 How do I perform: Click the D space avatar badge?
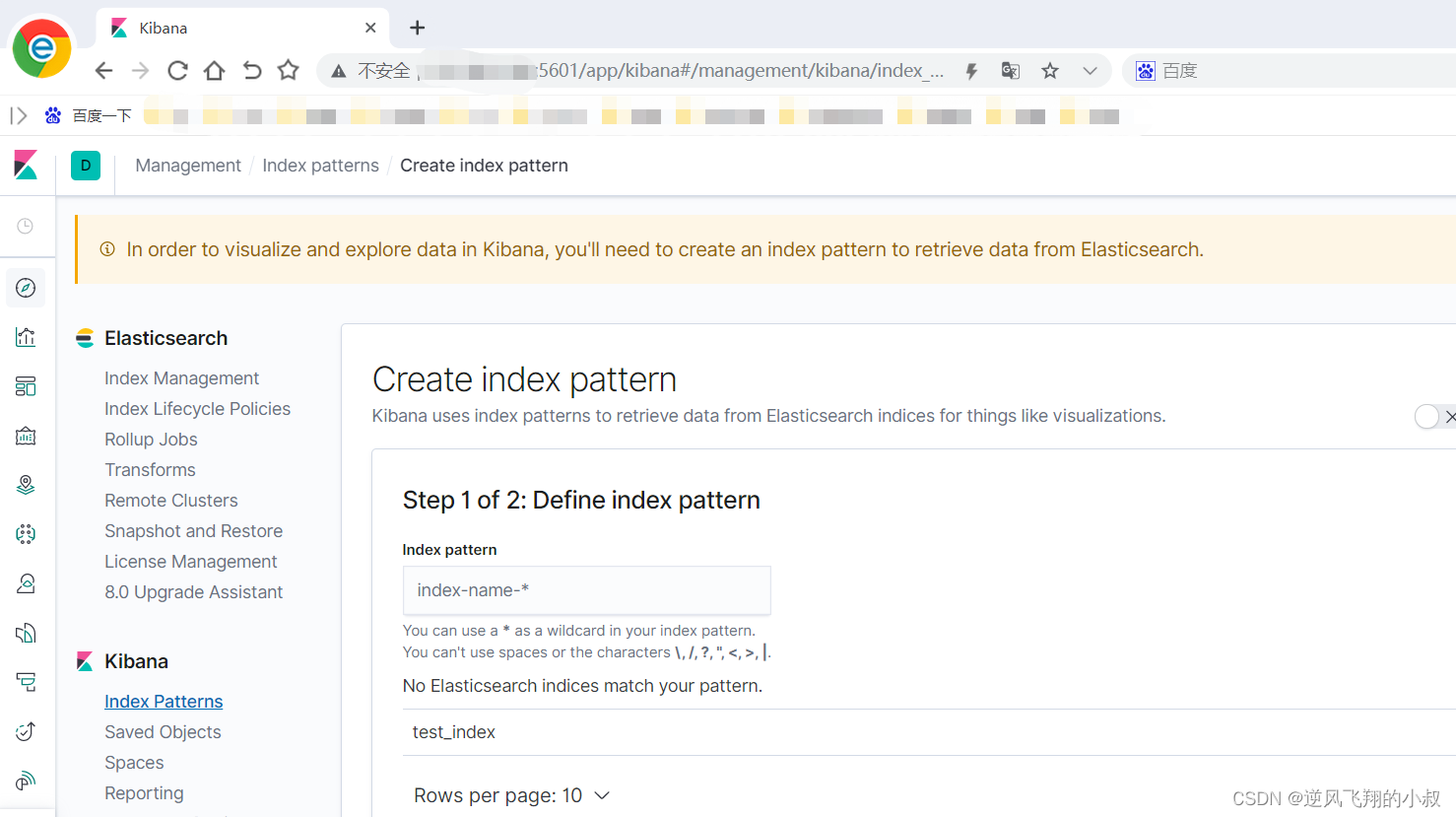click(85, 165)
